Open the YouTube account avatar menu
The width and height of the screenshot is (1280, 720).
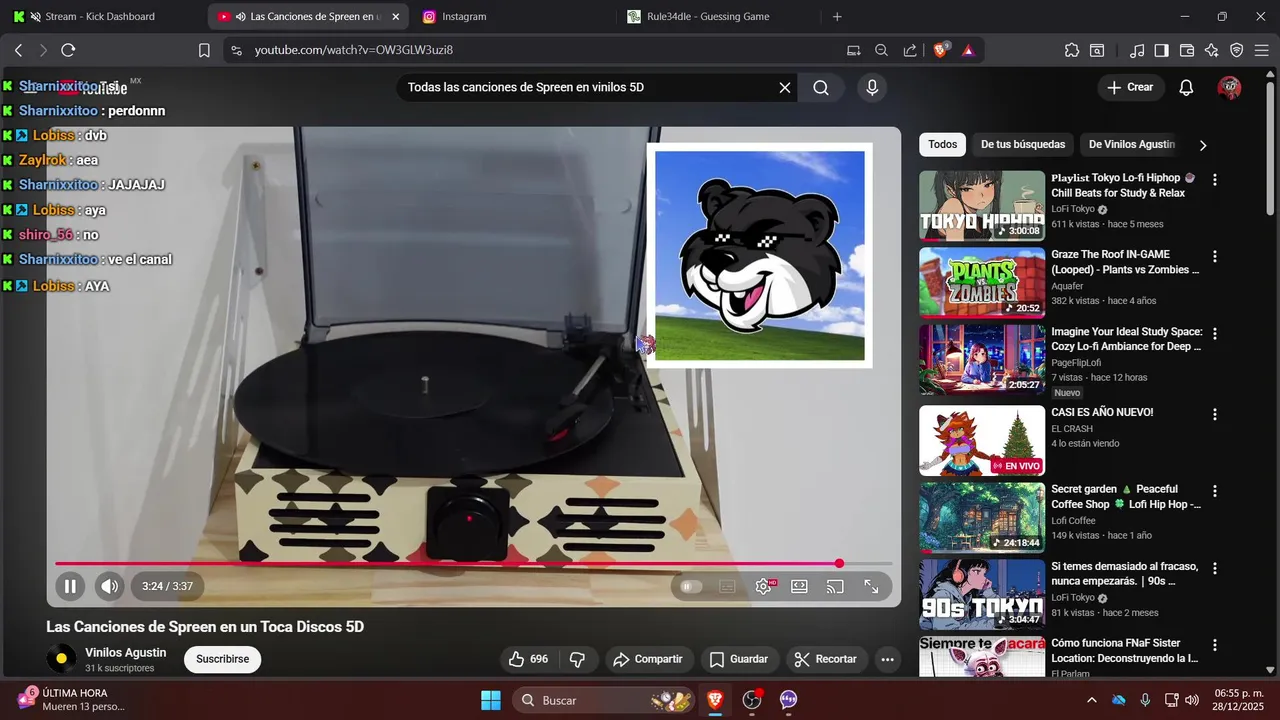click(x=1229, y=88)
